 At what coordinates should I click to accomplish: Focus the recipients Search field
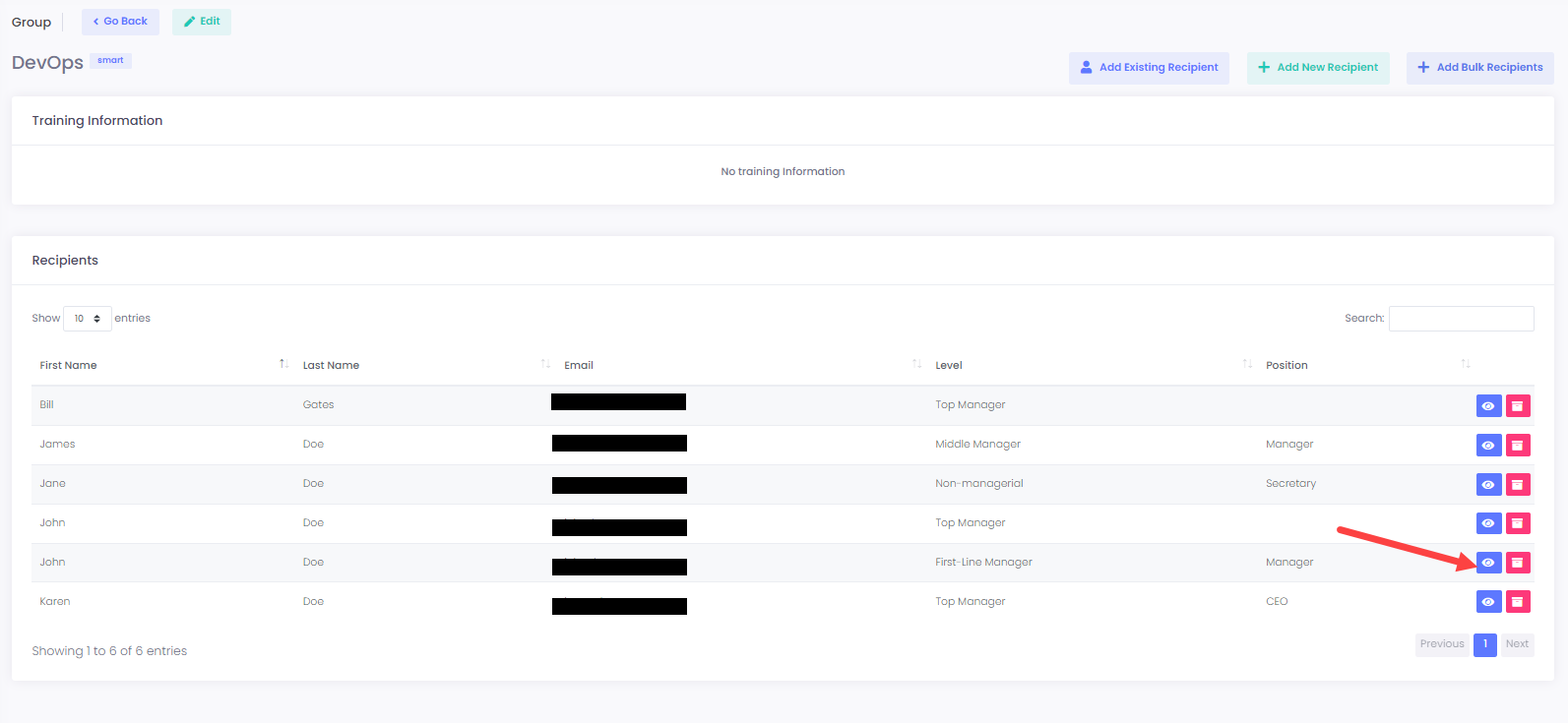click(x=1461, y=319)
